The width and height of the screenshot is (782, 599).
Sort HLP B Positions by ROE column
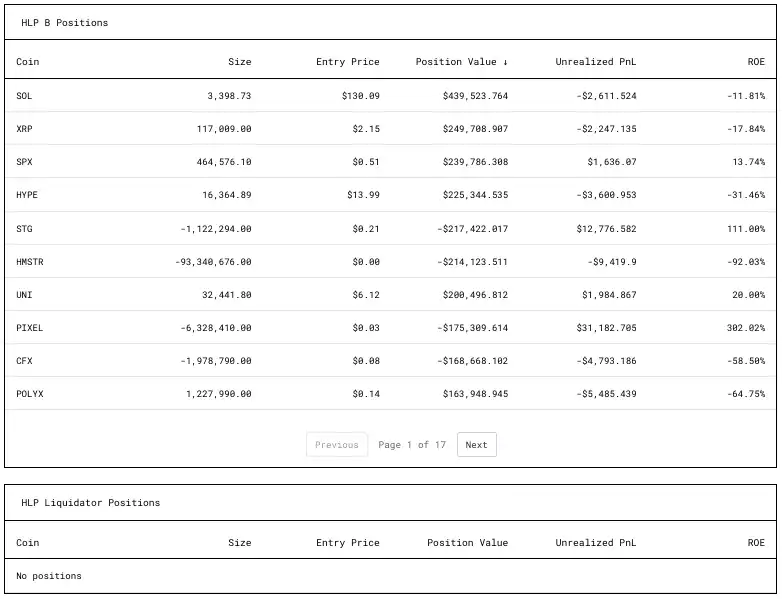pyautogui.click(x=756, y=62)
